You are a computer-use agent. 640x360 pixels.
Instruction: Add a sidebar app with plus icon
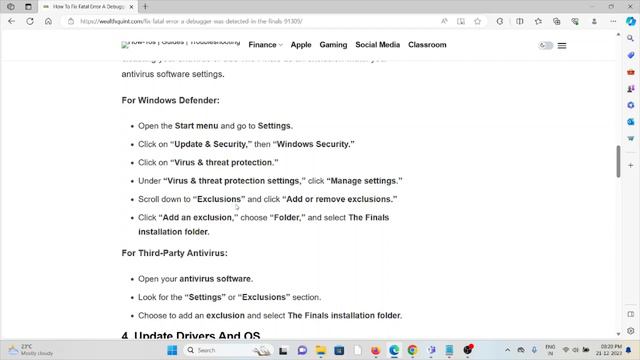click(631, 165)
